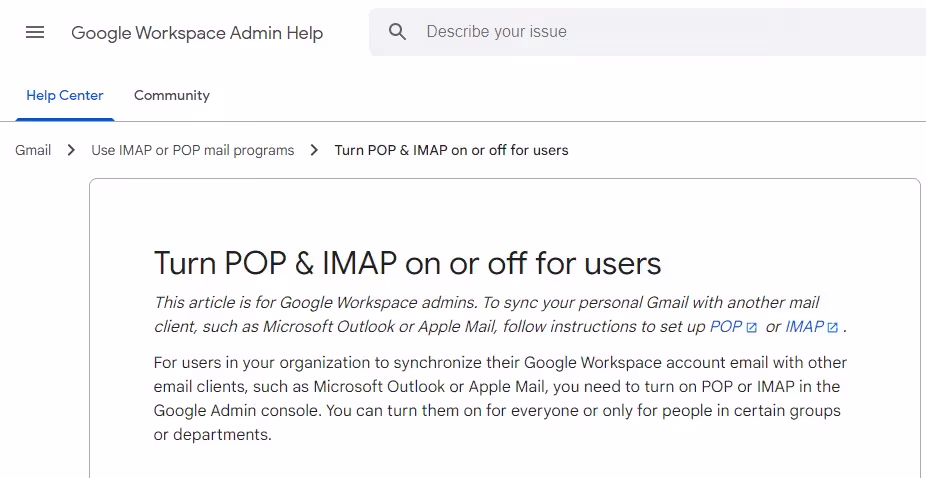926x478 pixels.
Task: Click the search magnifier icon
Action: pyautogui.click(x=397, y=32)
